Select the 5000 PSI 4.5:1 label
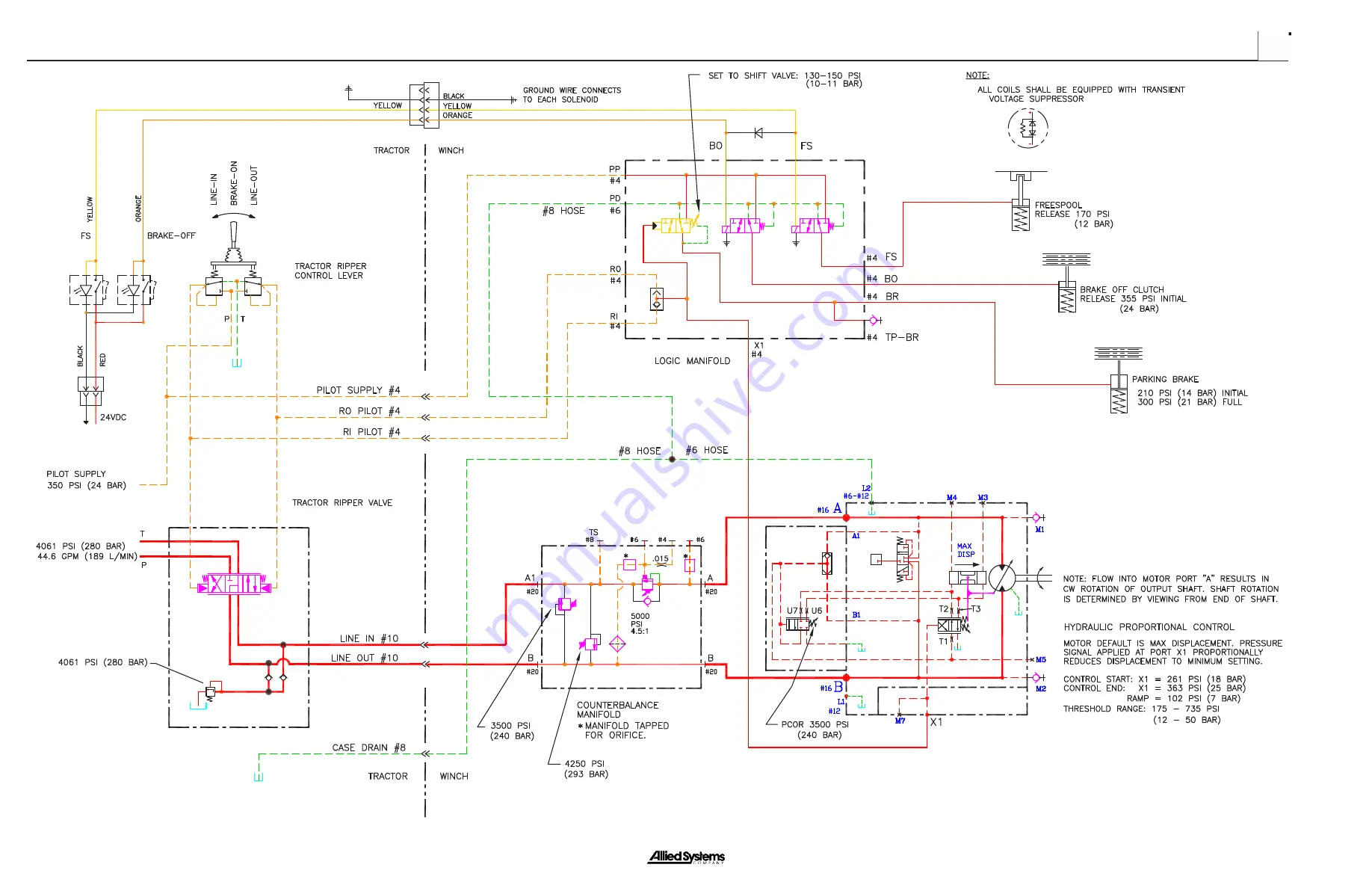This screenshot has width=1372, height=888. click(640, 624)
